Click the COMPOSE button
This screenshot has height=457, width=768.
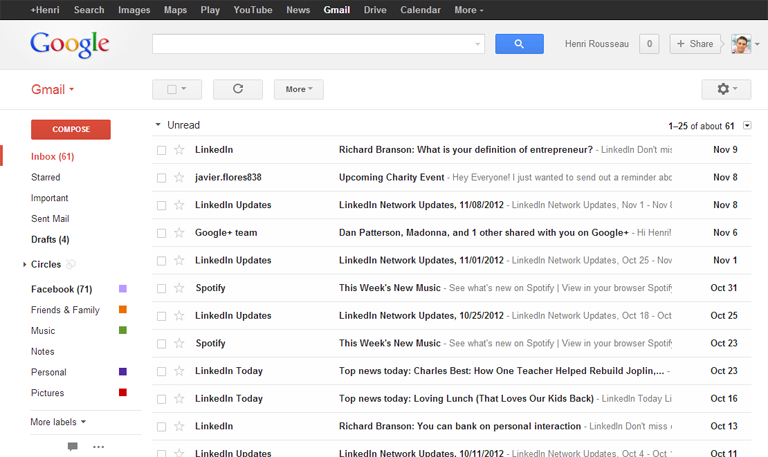coord(71,129)
